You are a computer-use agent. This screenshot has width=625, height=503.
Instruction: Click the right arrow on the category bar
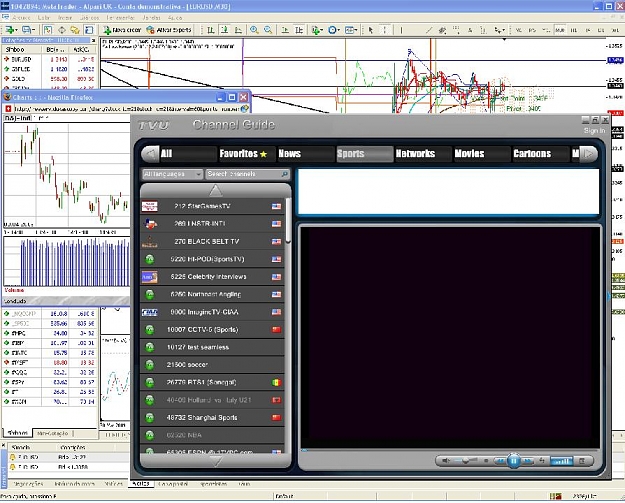pyautogui.click(x=589, y=154)
